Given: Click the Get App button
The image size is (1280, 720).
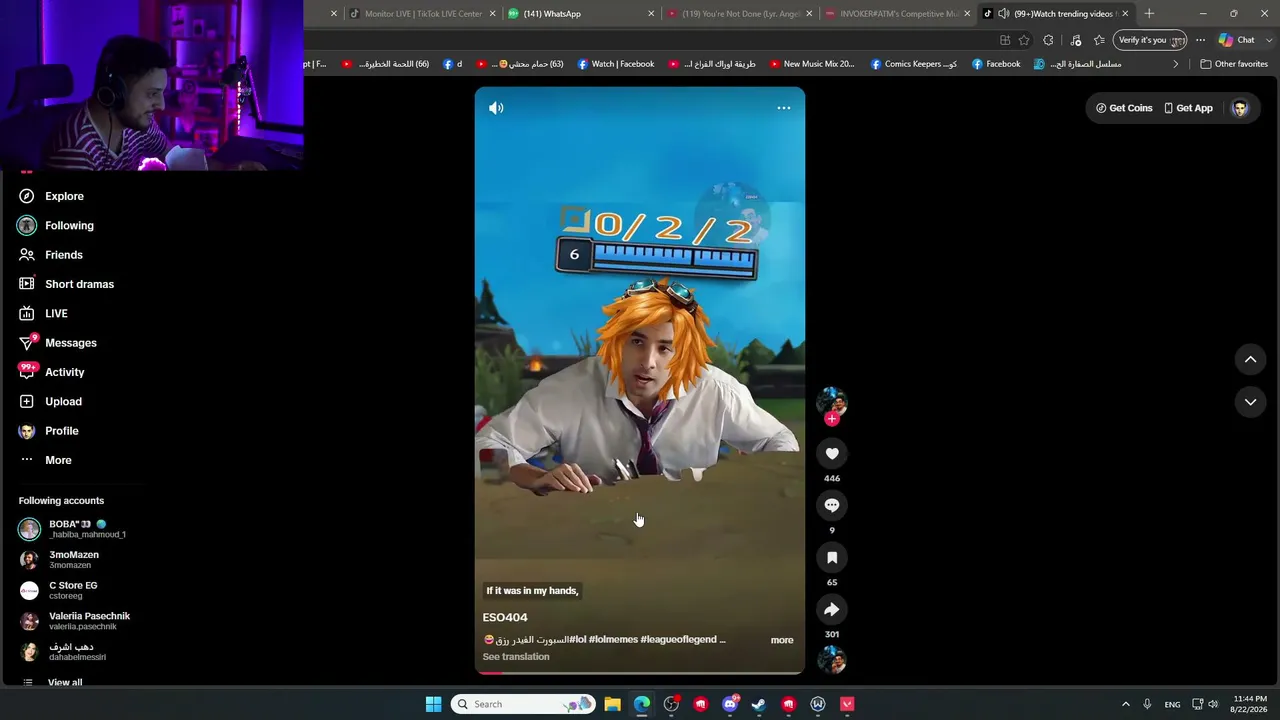Looking at the screenshot, I should tap(1188, 108).
